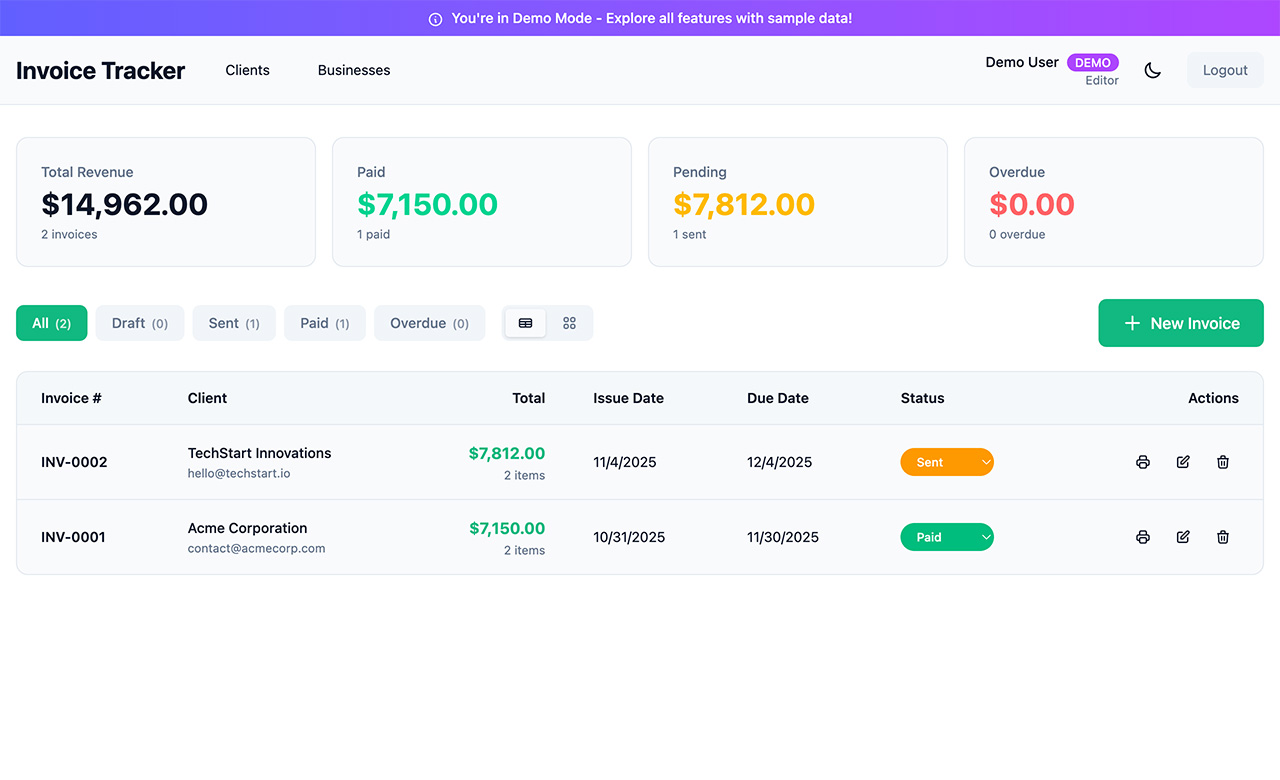Edit invoice INV-0002
Screen dimensions: 1280x780
[1183, 462]
